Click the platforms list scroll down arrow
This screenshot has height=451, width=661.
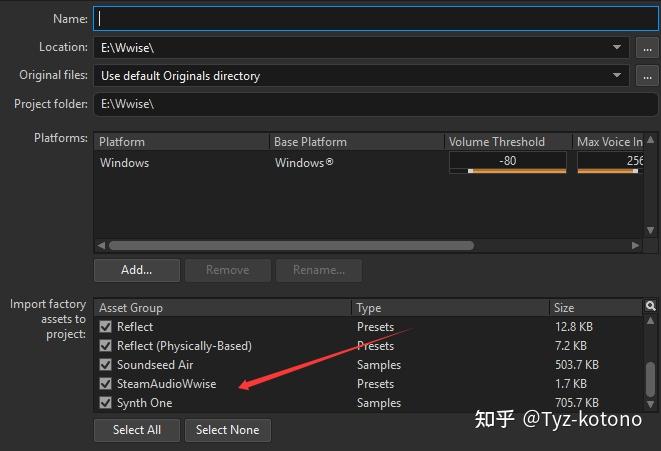point(650,230)
